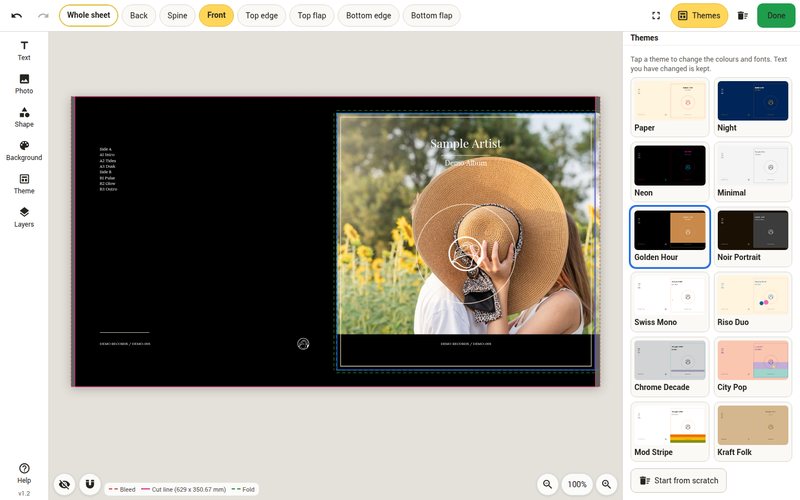The height and width of the screenshot is (500, 800).
Task: Select the Text tool
Action: point(24,51)
